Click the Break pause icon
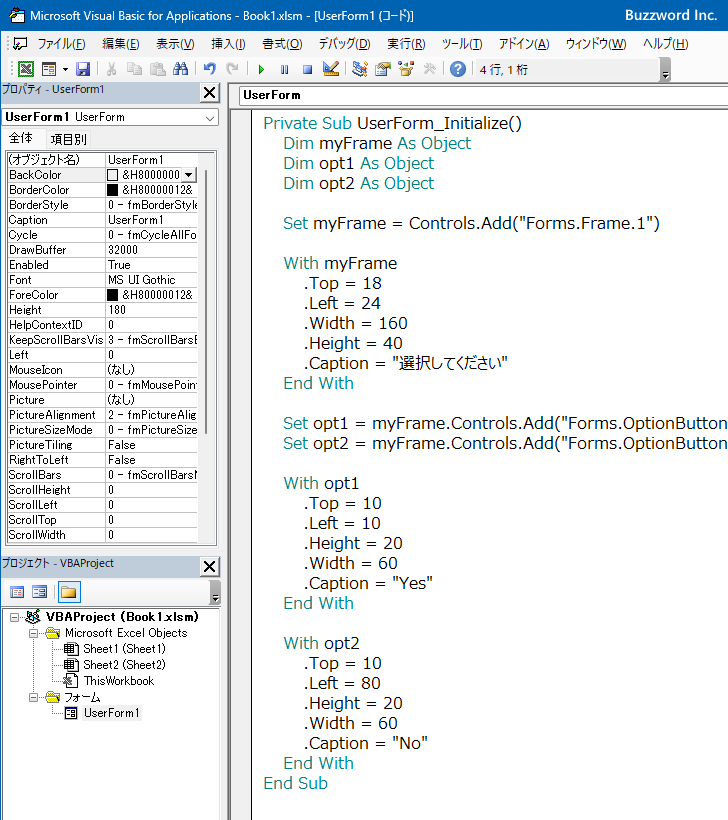 pyautogui.click(x=285, y=69)
